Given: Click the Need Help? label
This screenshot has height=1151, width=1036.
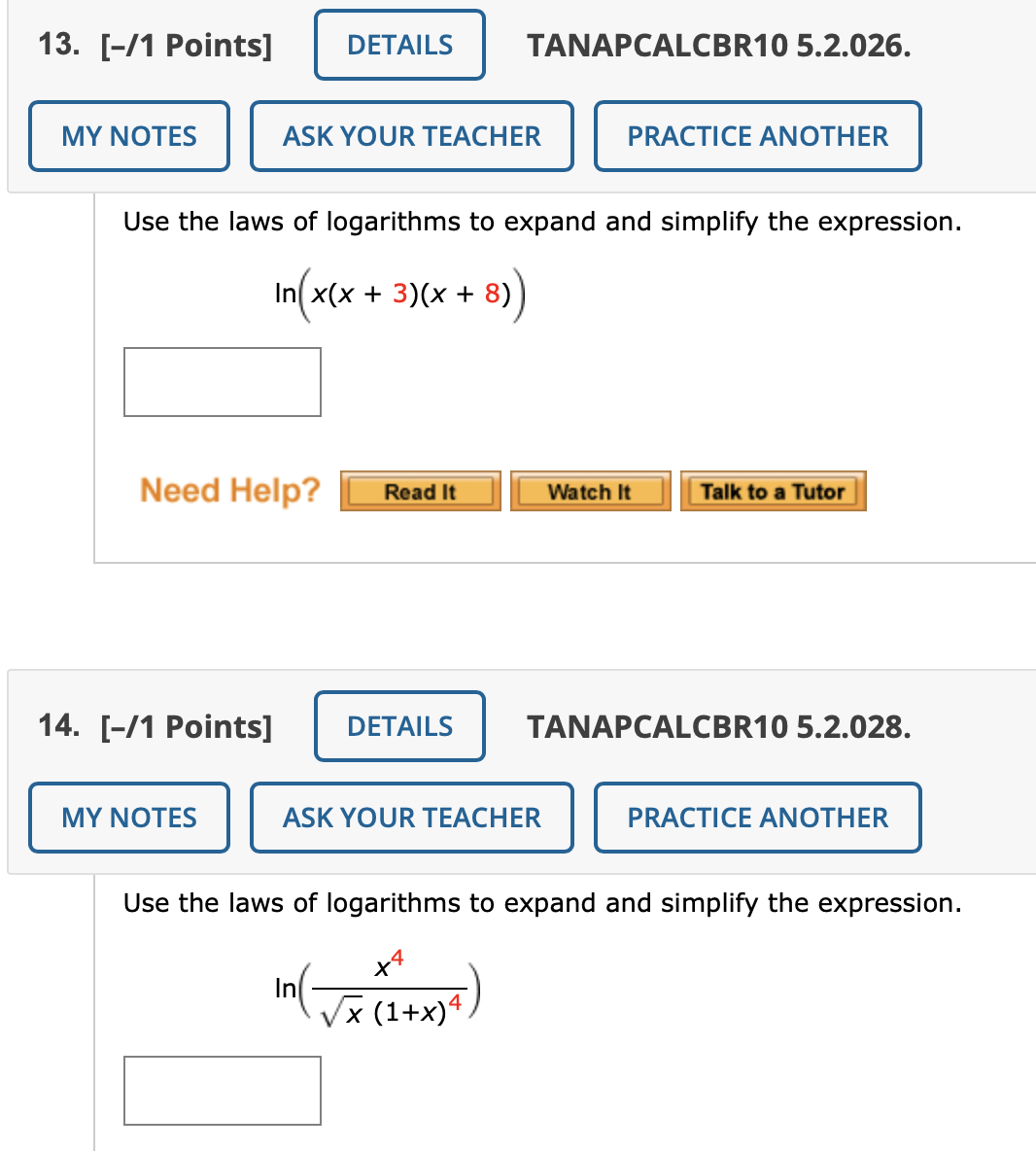Looking at the screenshot, I should pos(228,491).
